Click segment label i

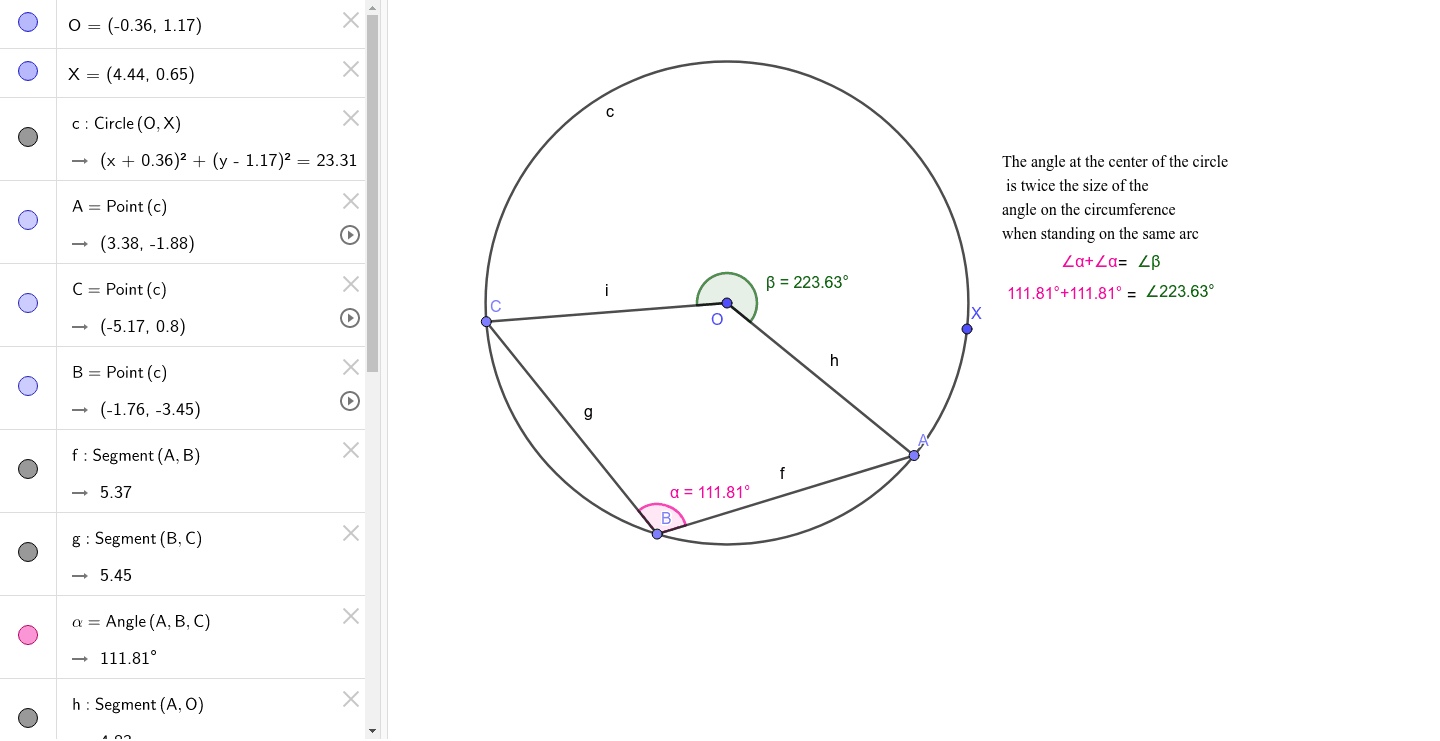point(606,290)
